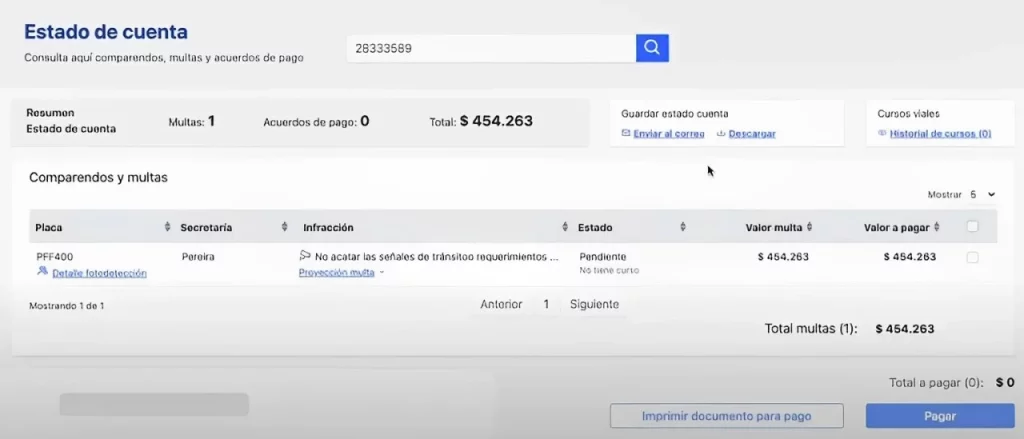Go to Anterior page
The image size is (1024, 439).
point(501,304)
